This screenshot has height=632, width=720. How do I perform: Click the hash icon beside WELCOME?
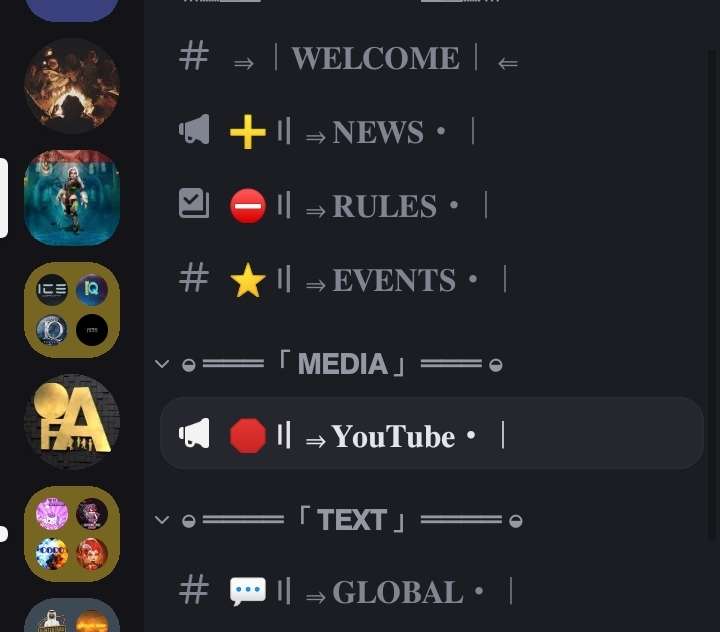pos(194,56)
